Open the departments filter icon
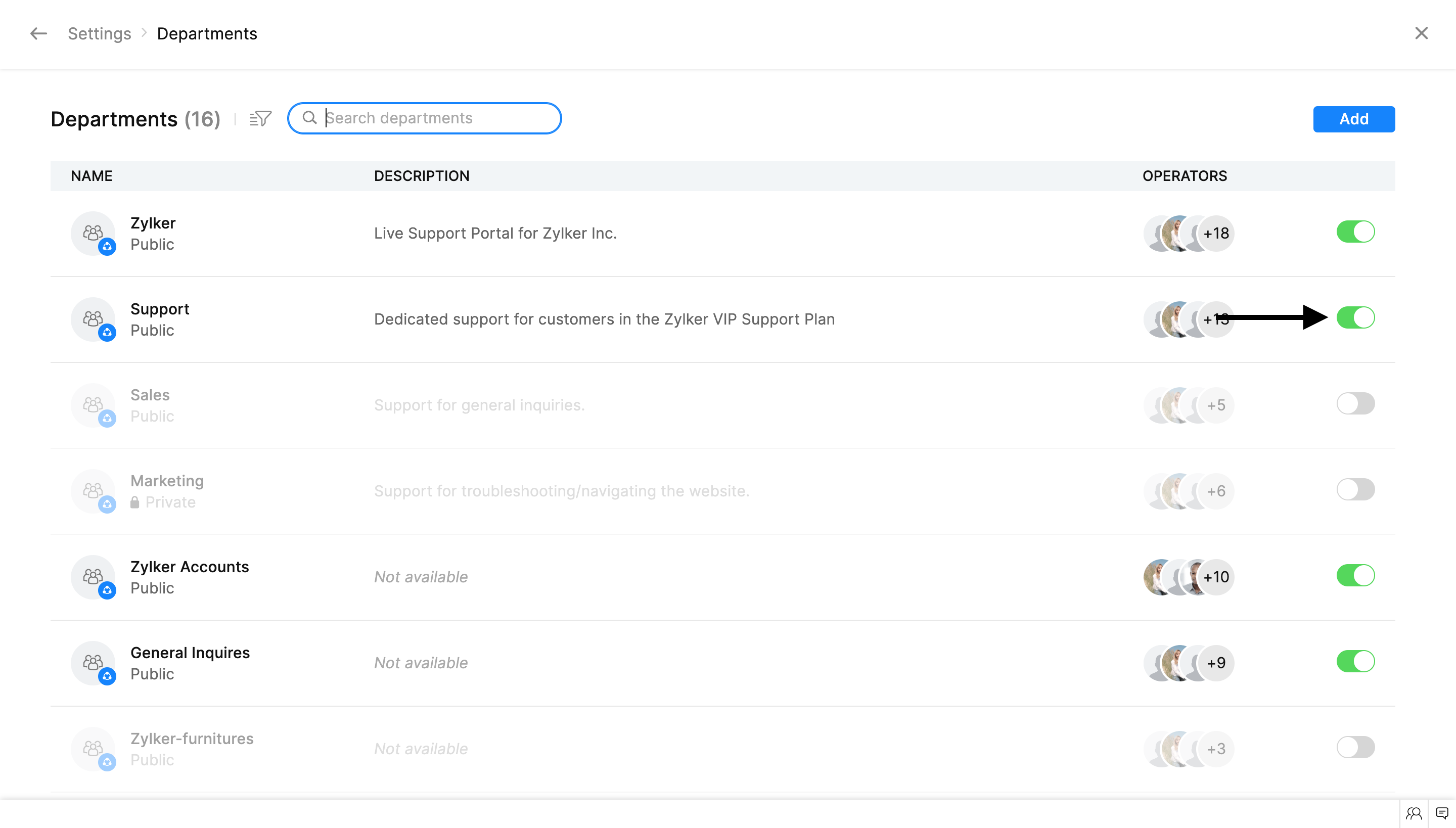Screen dimensions: 1456x828 point(260,118)
